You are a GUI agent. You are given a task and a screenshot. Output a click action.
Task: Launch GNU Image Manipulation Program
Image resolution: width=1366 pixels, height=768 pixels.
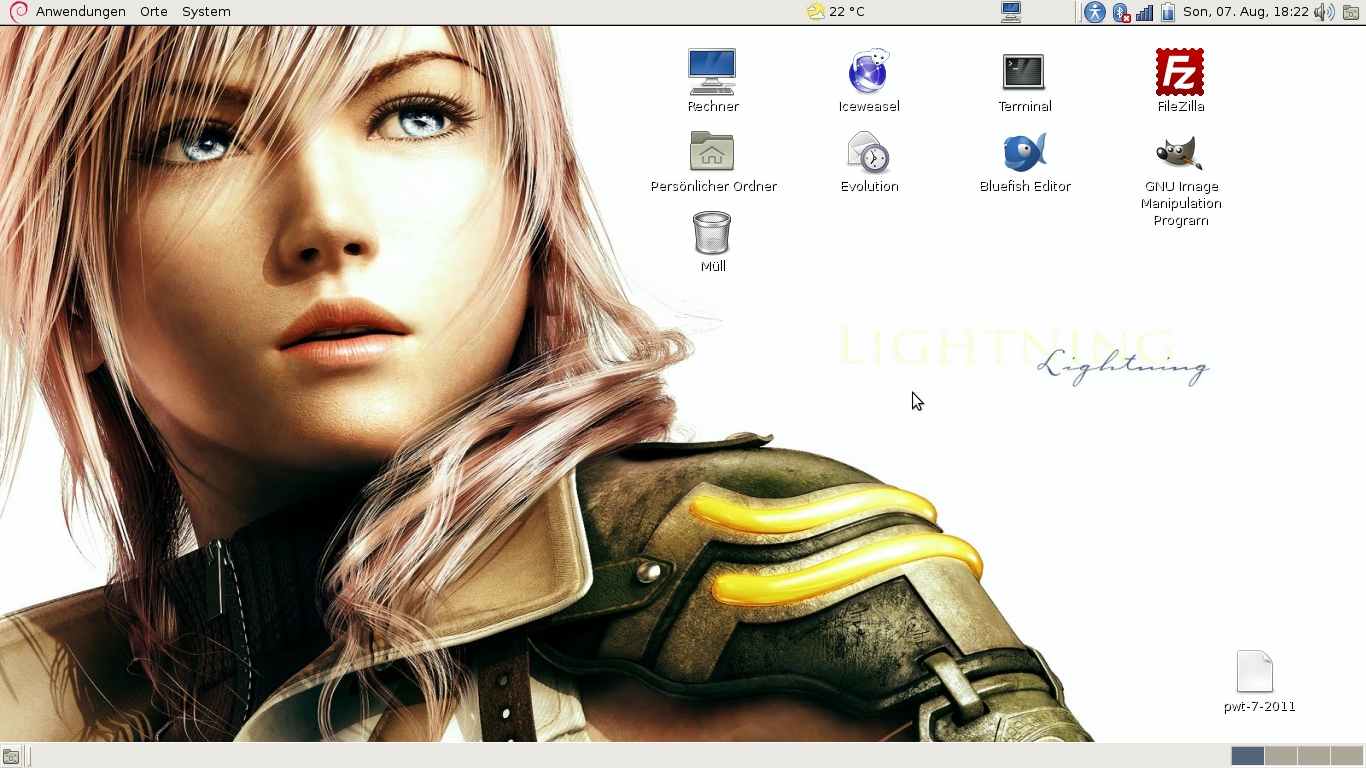point(1180,152)
